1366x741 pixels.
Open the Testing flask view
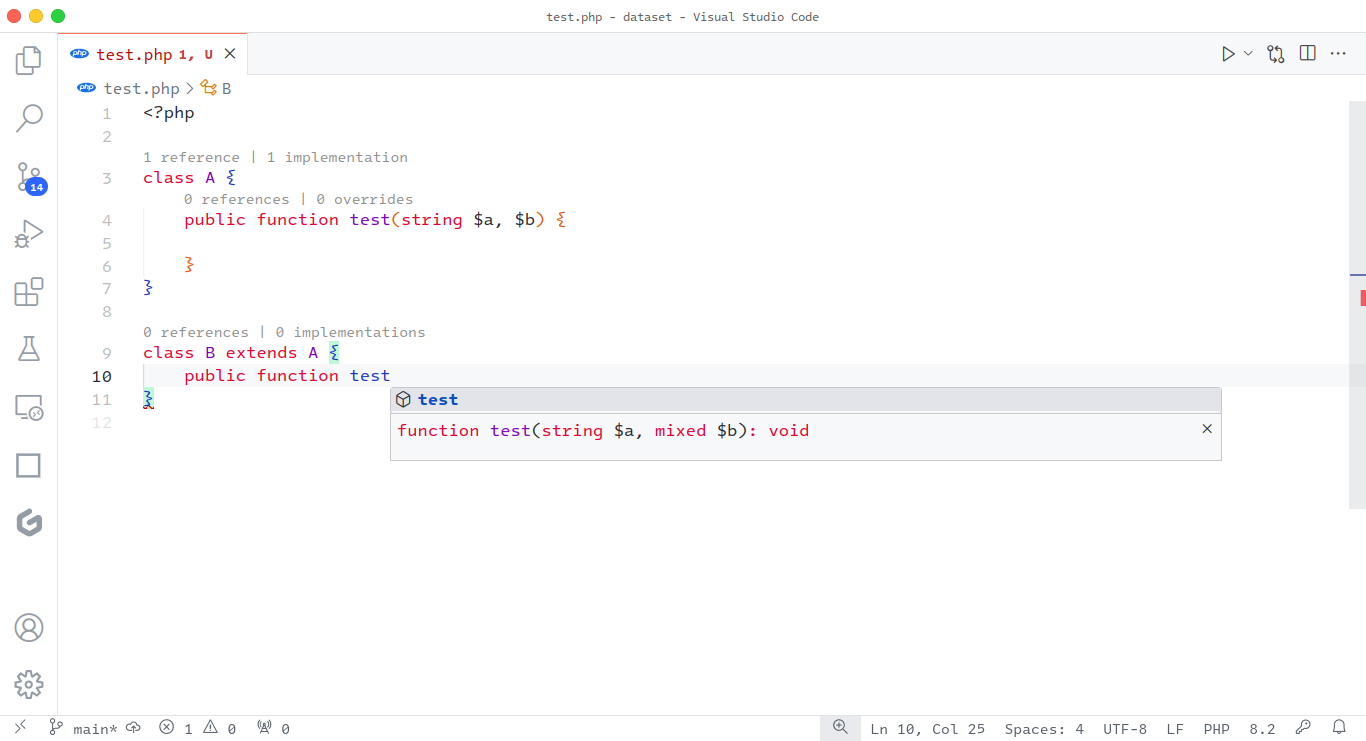click(29, 349)
